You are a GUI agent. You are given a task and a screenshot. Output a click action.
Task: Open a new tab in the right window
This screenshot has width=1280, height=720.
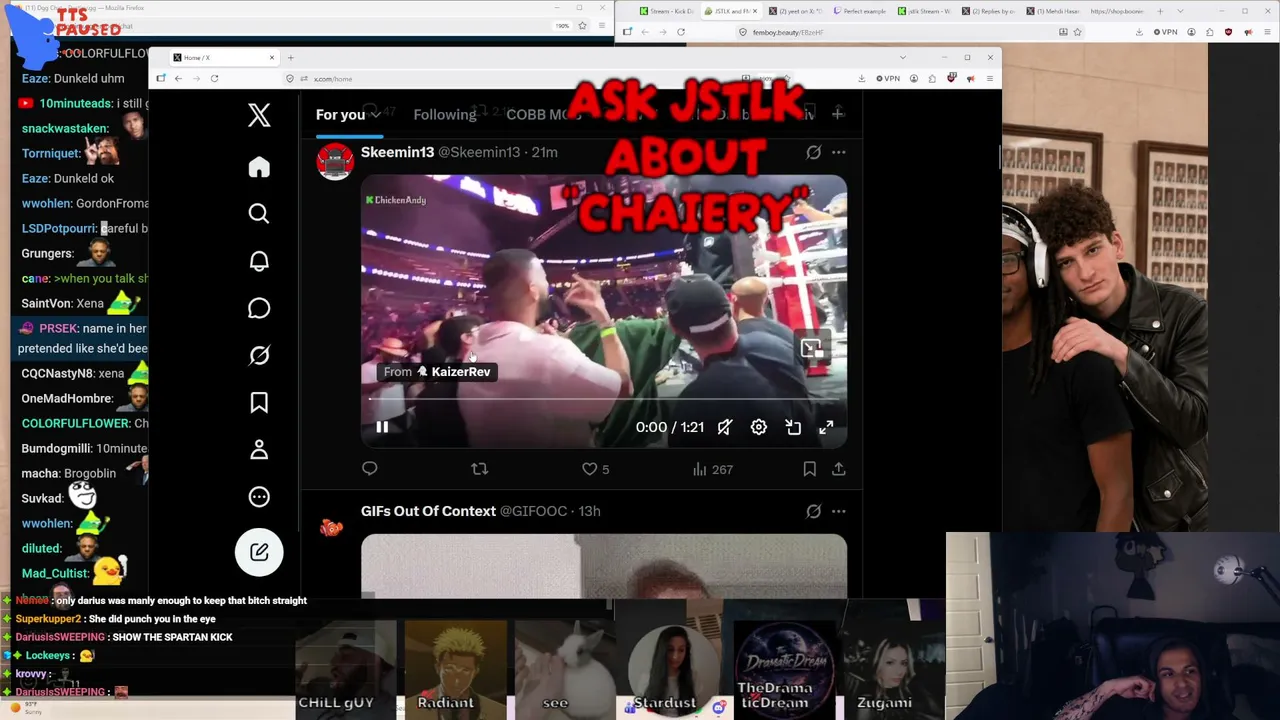pos(1160,11)
